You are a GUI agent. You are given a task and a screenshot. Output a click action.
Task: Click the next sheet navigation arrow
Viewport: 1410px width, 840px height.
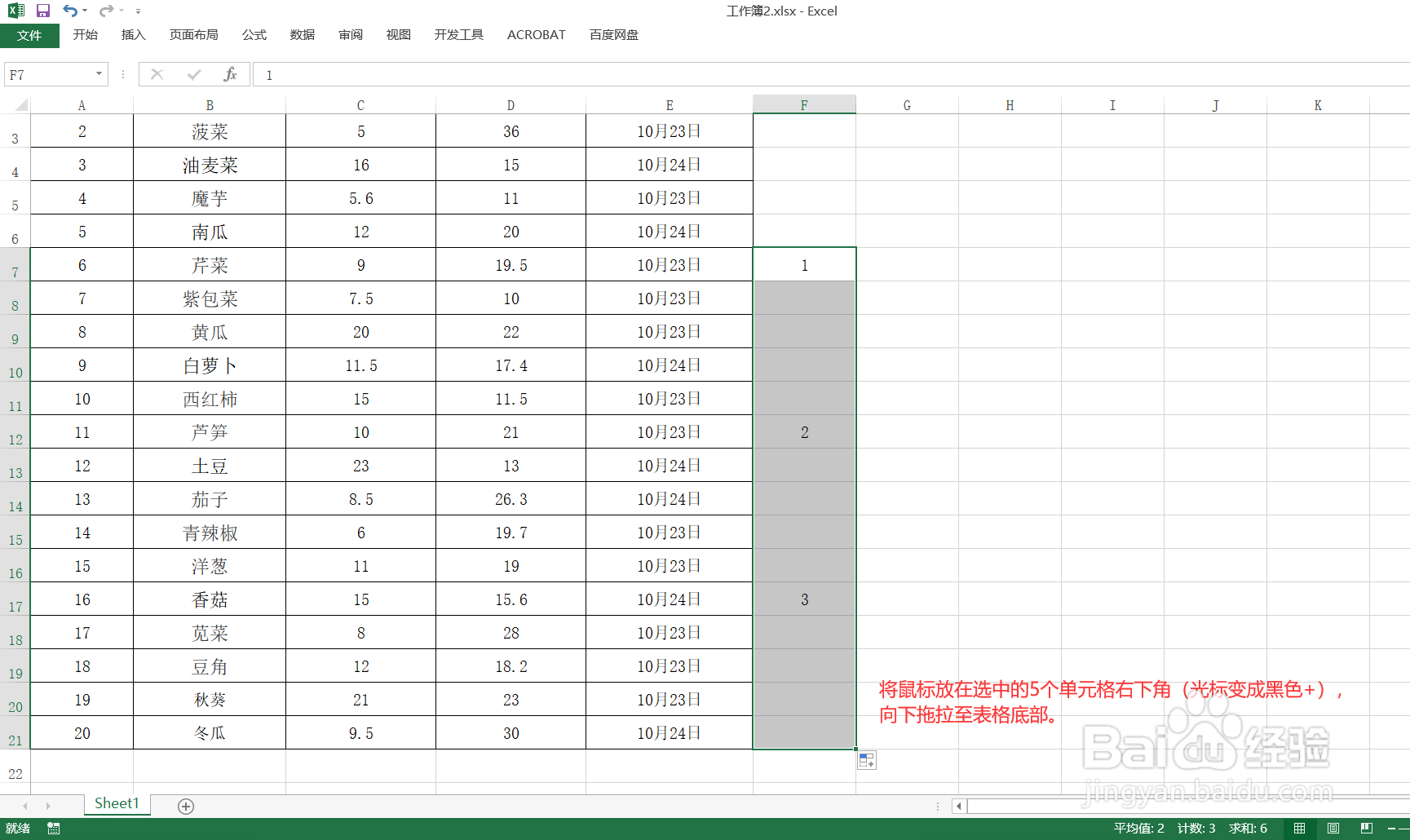[48, 806]
